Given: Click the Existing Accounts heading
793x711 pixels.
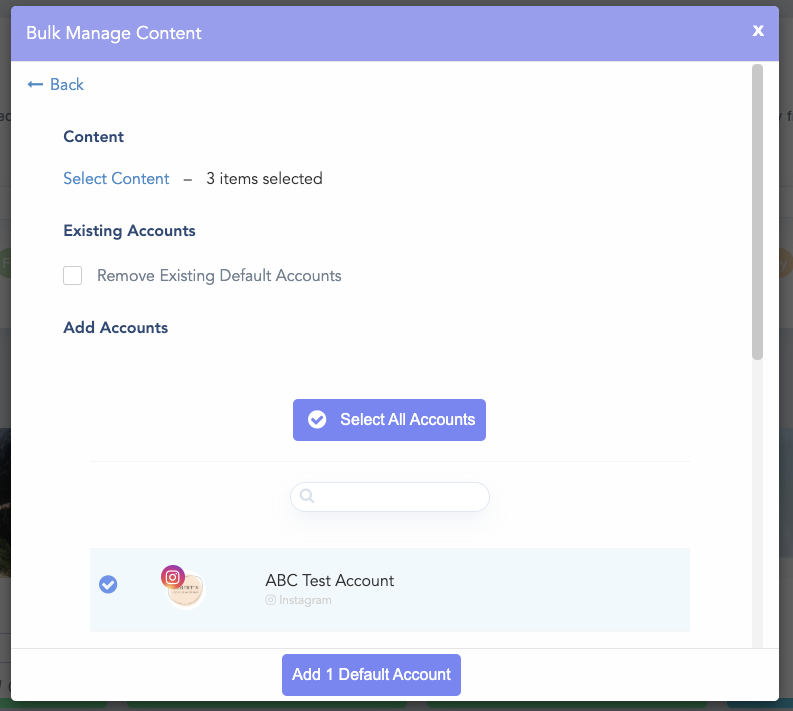Looking at the screenshot, I should [129, 231].
